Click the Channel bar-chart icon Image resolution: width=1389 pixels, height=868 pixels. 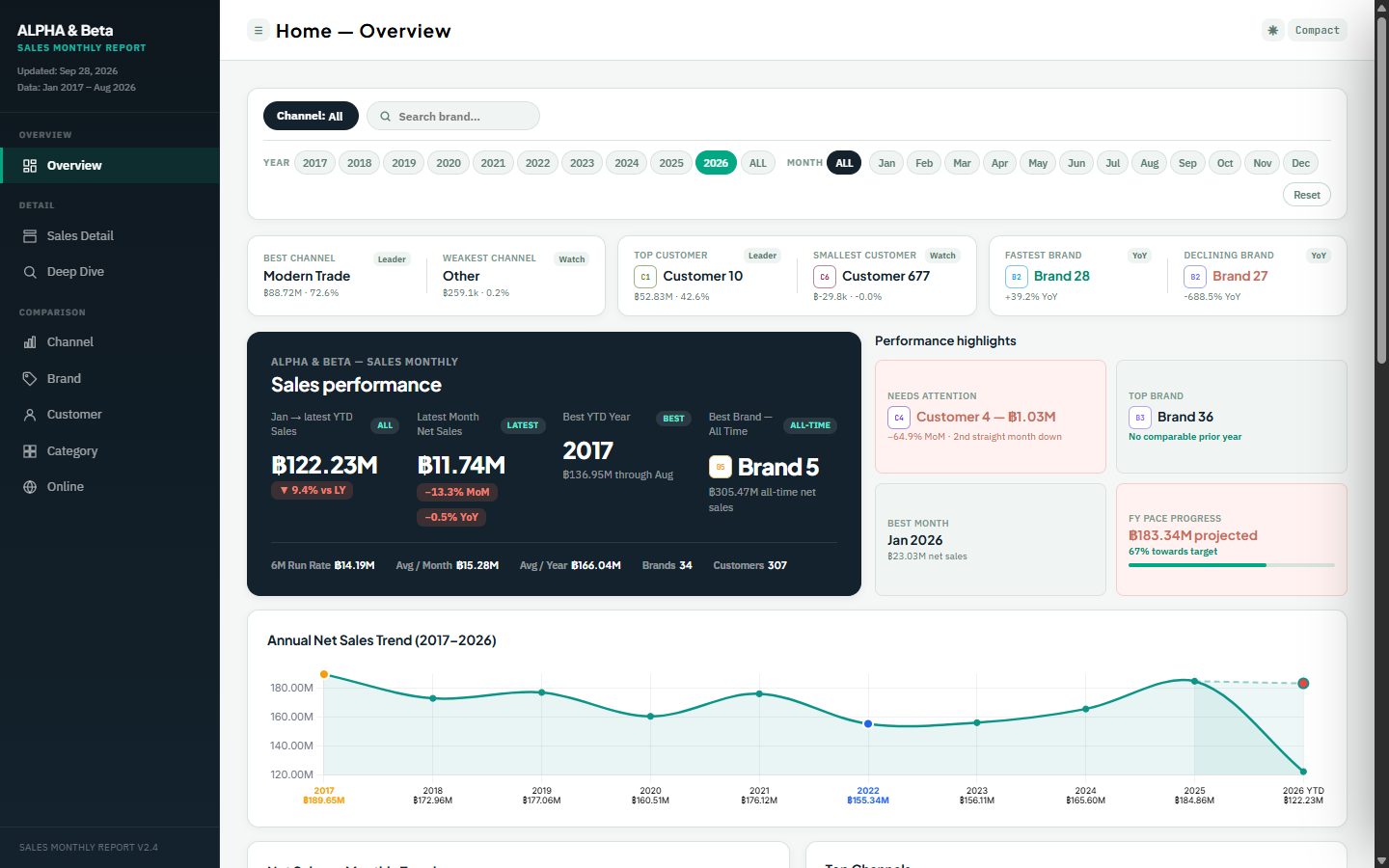coord(30,342)
